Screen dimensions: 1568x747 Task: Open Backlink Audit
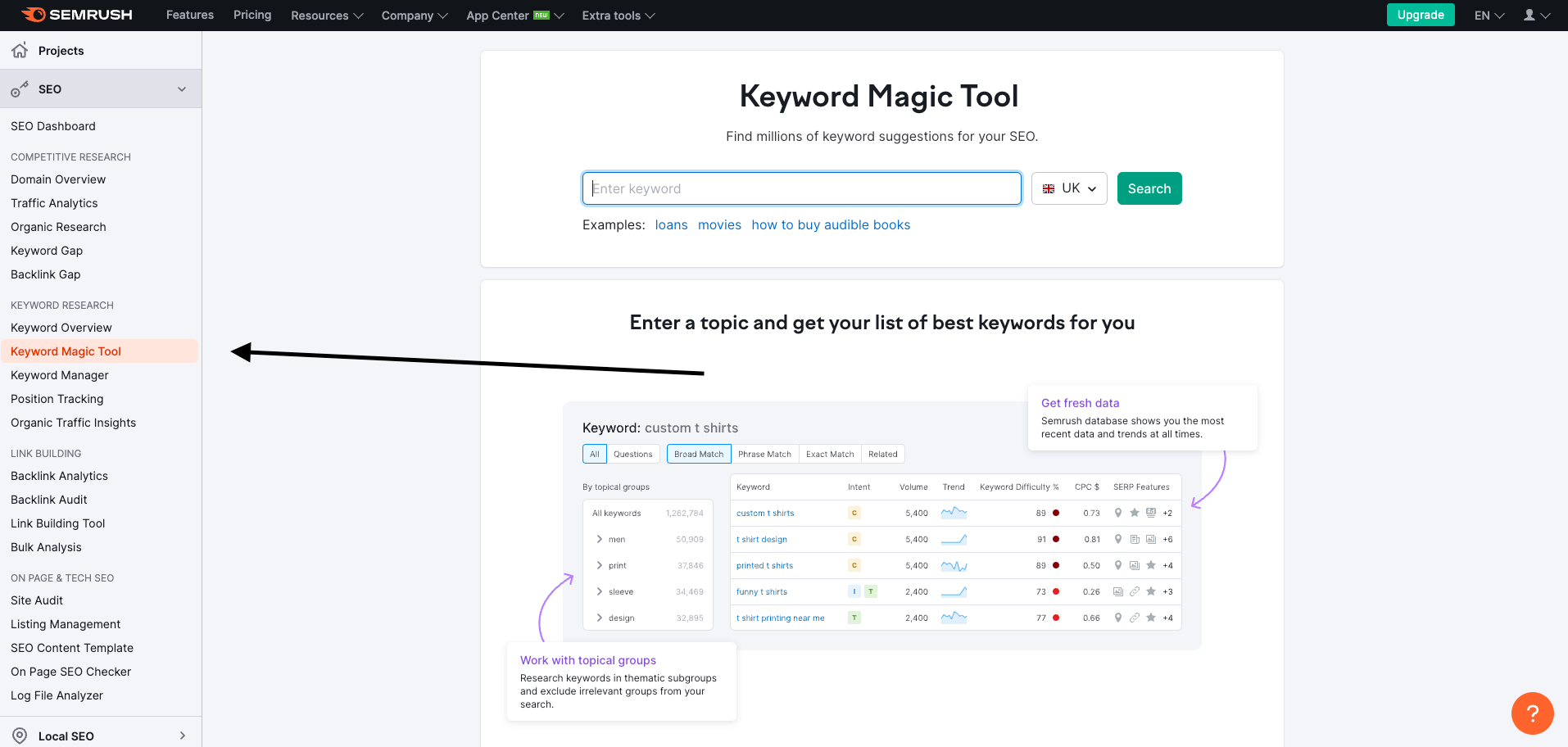click(49, 500)
